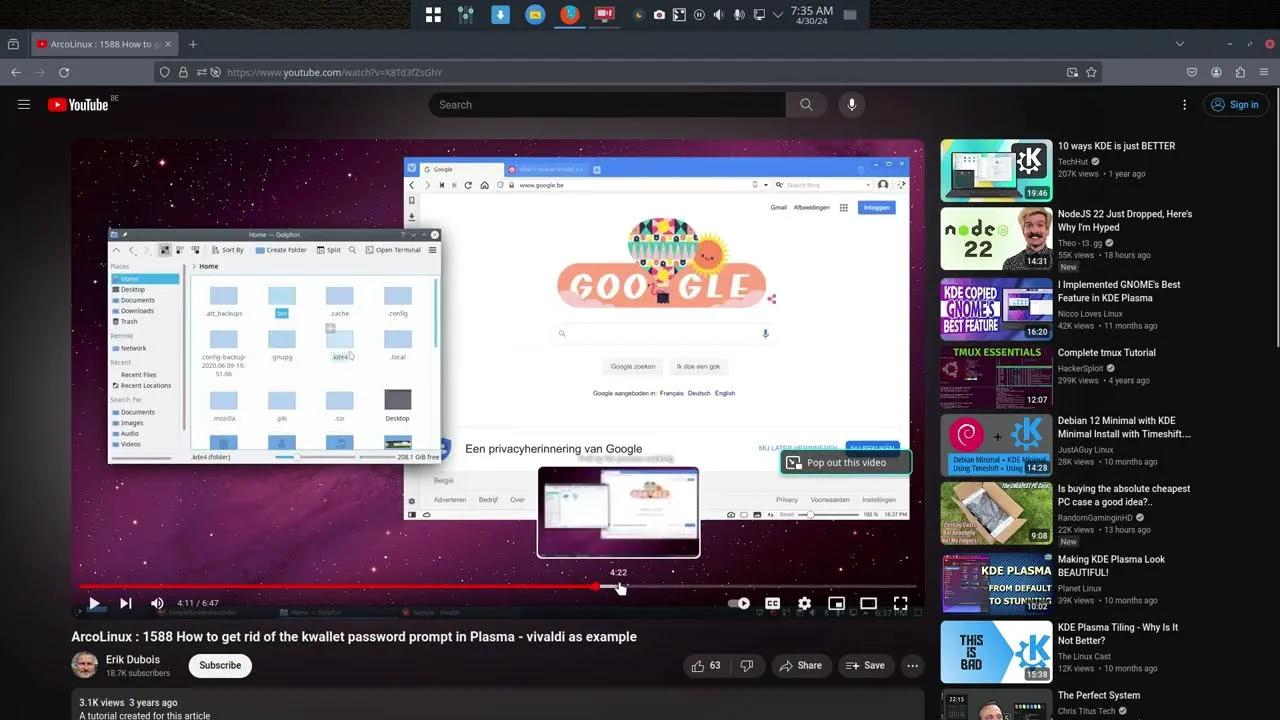Open Erik Dubois channel name link
This screenshot has height=720, width=1280.
point(133,660)
